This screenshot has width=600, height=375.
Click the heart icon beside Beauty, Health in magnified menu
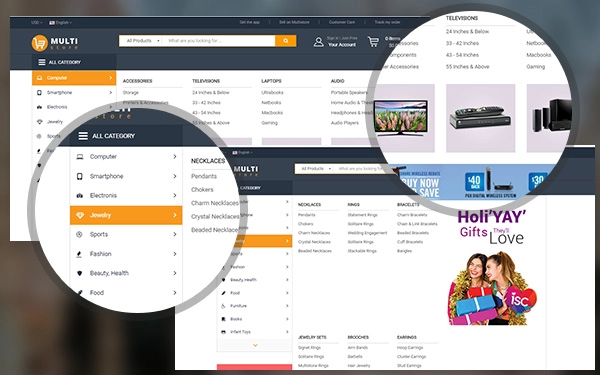pyautogui.click(x=80, y=273)
